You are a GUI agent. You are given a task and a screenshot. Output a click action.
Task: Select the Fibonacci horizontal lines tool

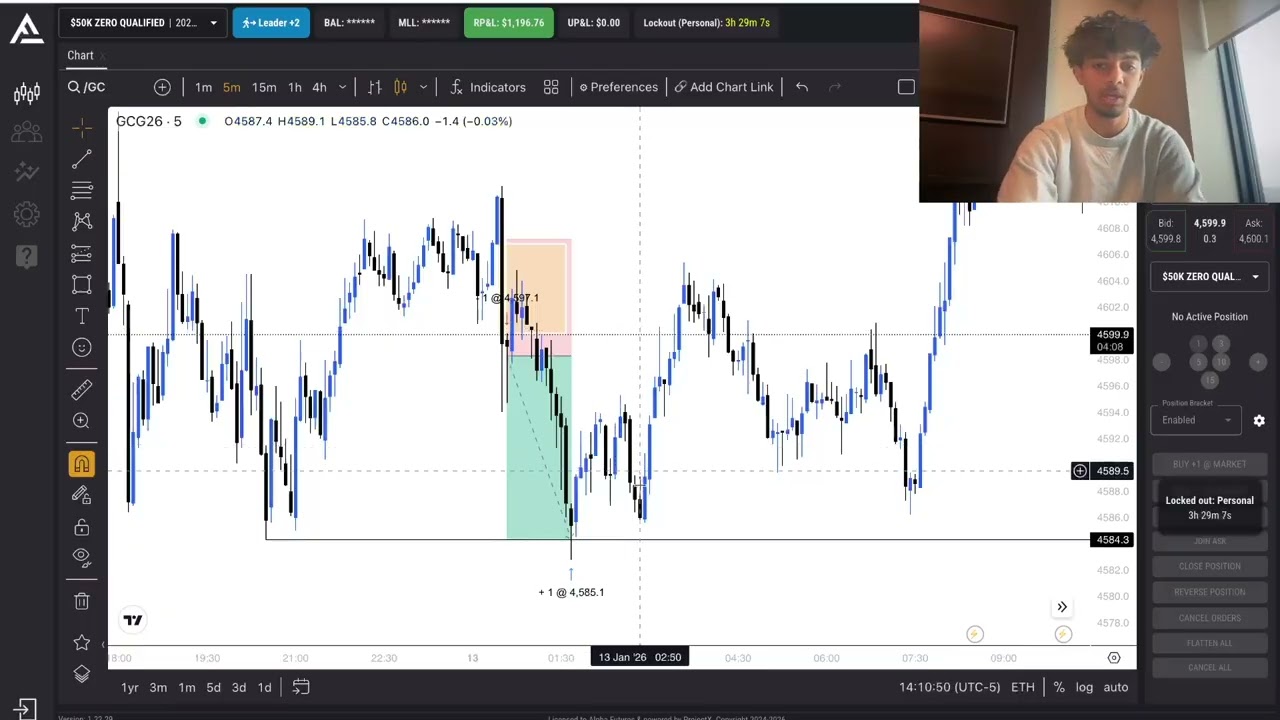[x=82, y=190]
